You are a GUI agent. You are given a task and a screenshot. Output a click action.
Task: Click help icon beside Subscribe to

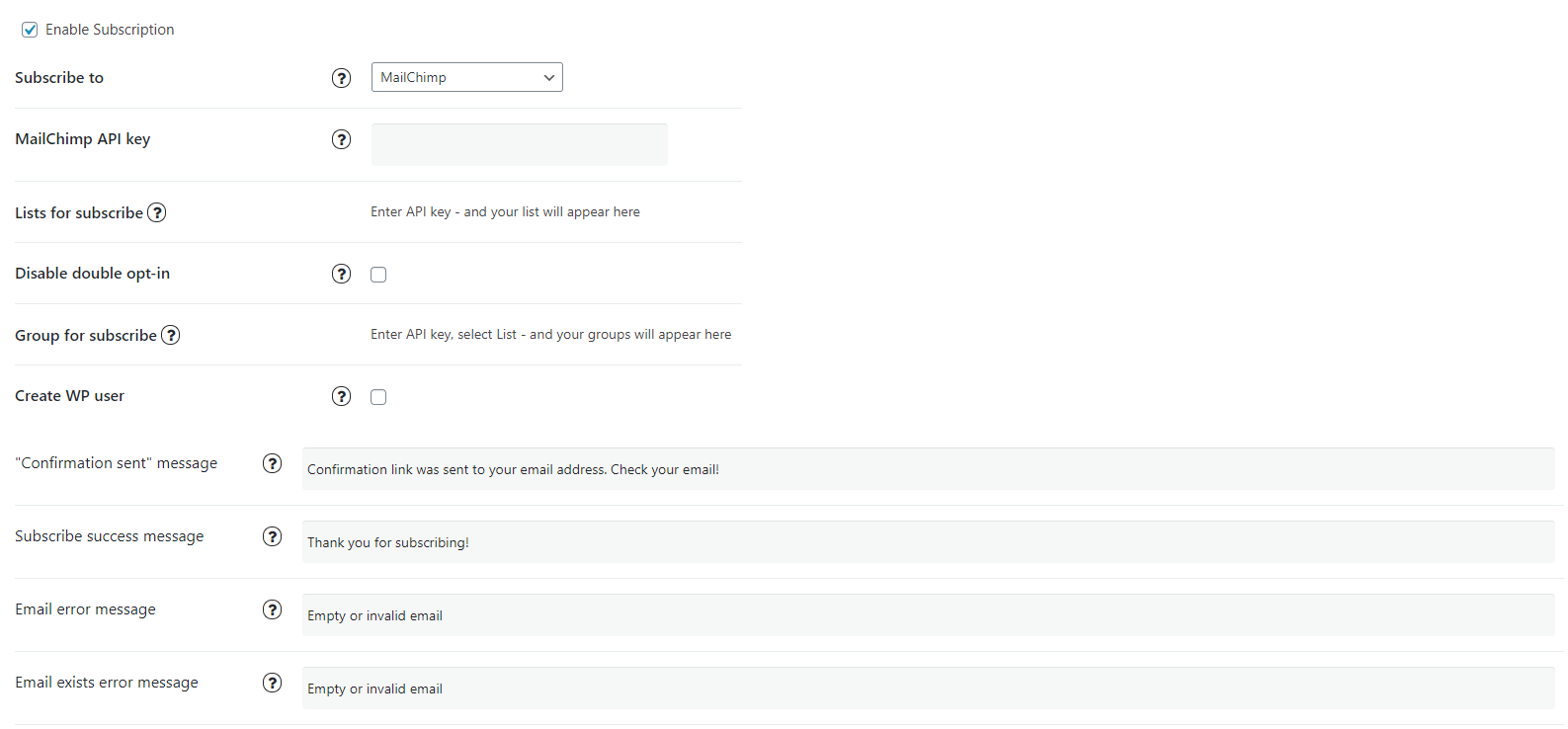pos(341,78)
